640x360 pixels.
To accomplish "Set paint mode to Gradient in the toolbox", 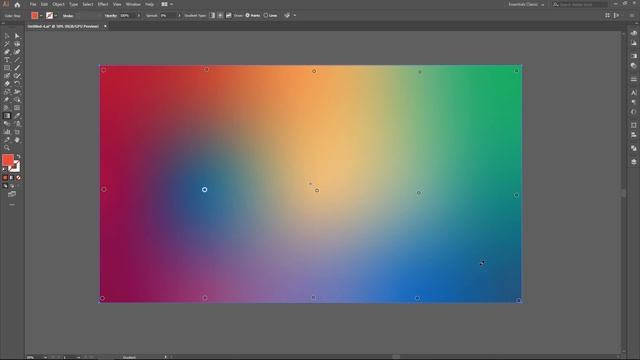I will coord(12,178).
